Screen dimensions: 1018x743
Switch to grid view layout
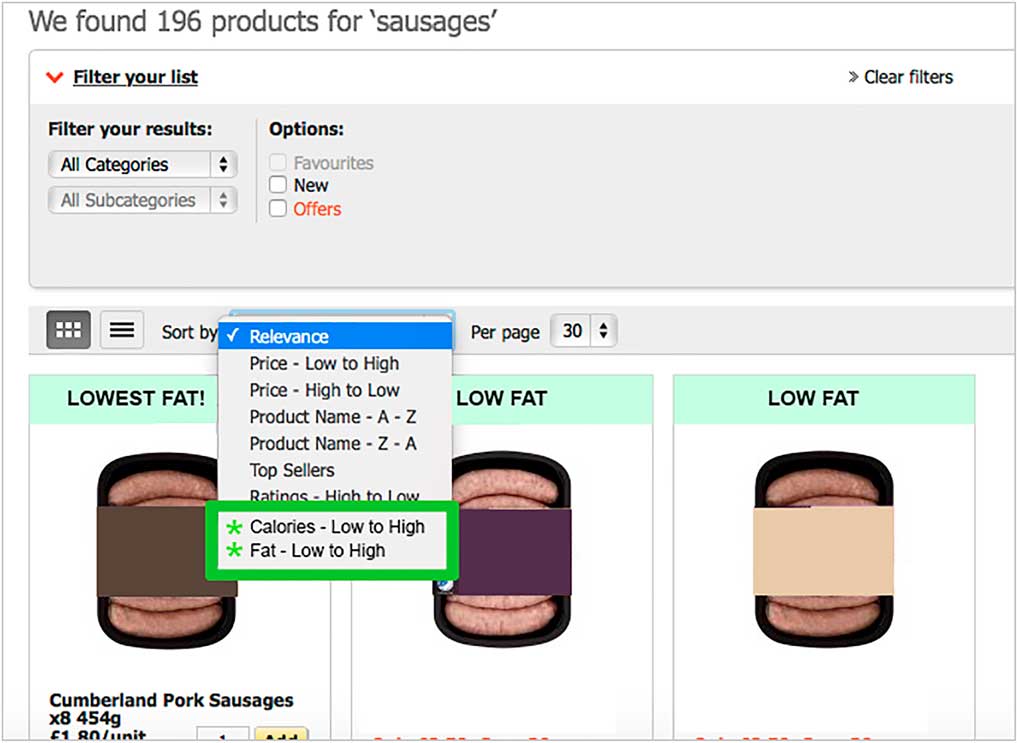pos(68,330)
